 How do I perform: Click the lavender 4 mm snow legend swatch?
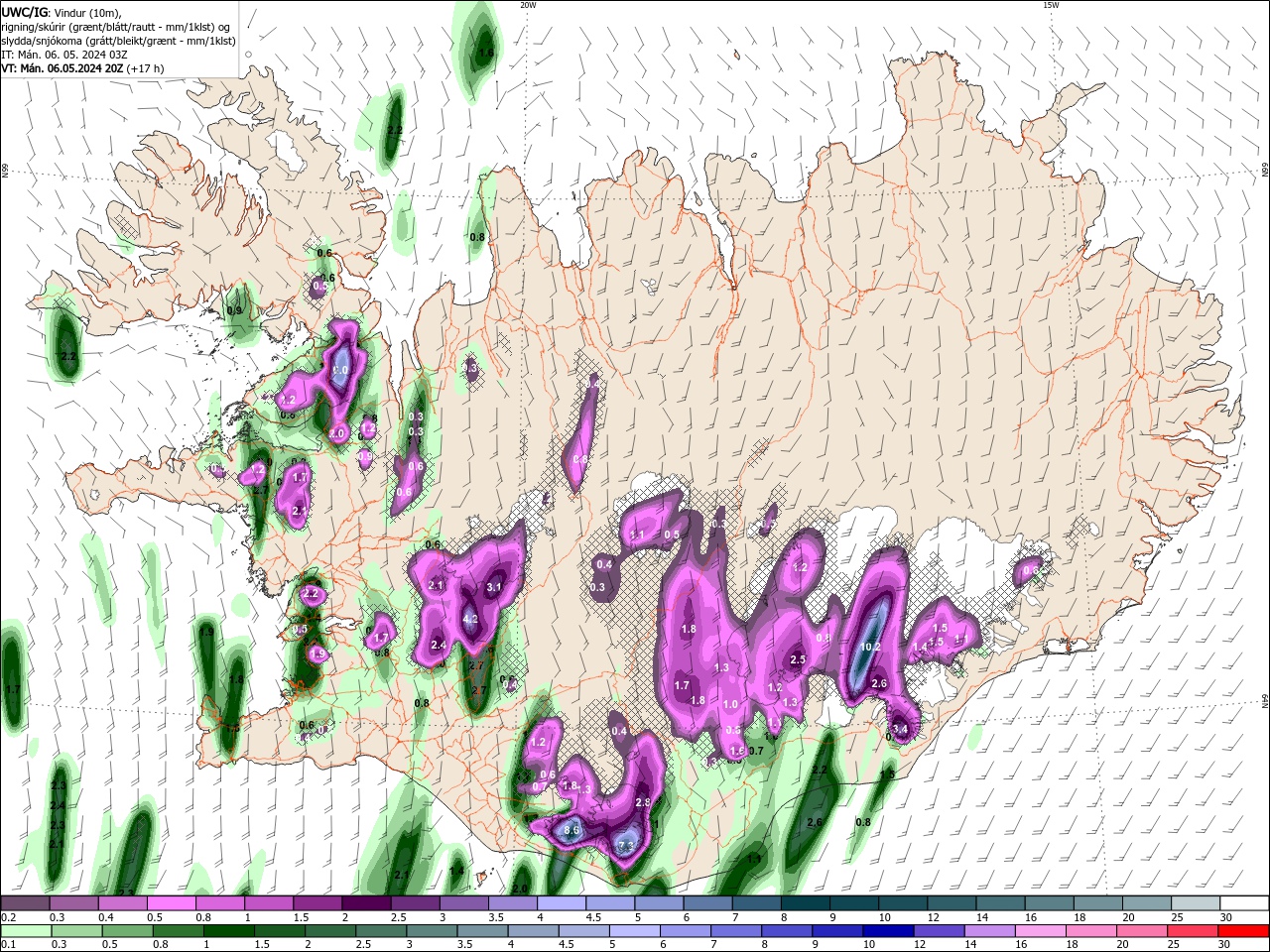561,903
